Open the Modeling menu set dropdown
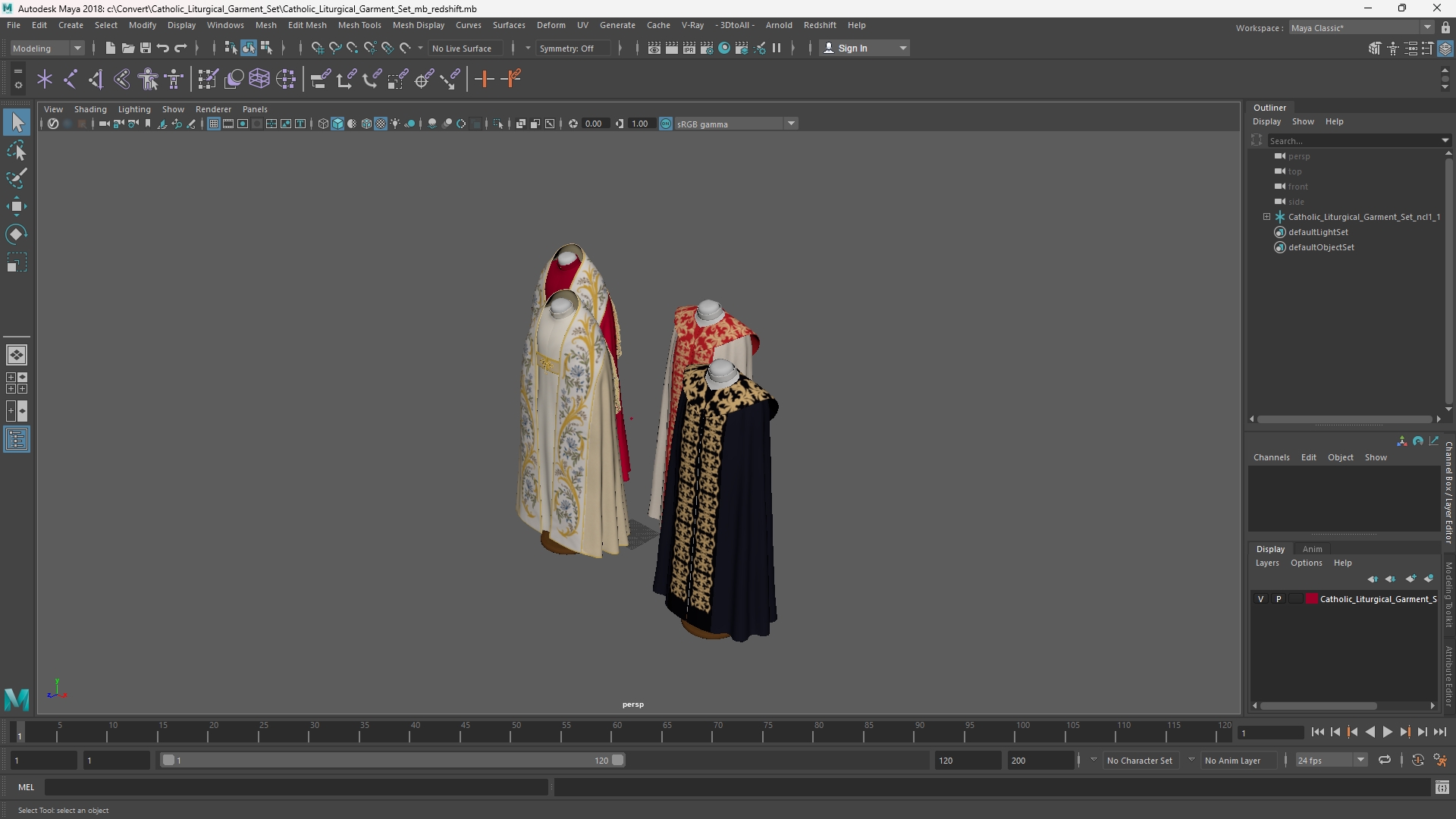This screenshot has height=819, width=1456. click(x=46, y=48)
